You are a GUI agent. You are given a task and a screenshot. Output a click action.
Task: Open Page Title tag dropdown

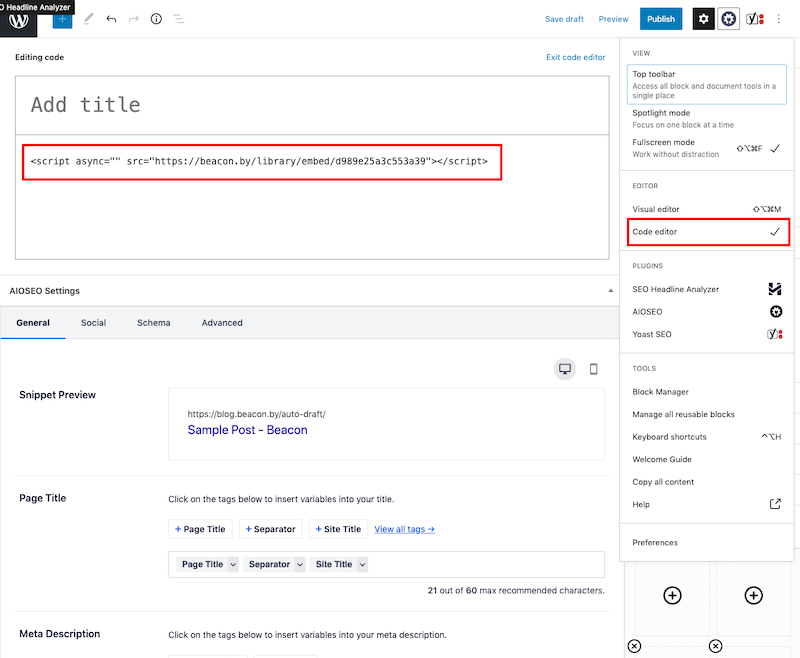(233, 565)
